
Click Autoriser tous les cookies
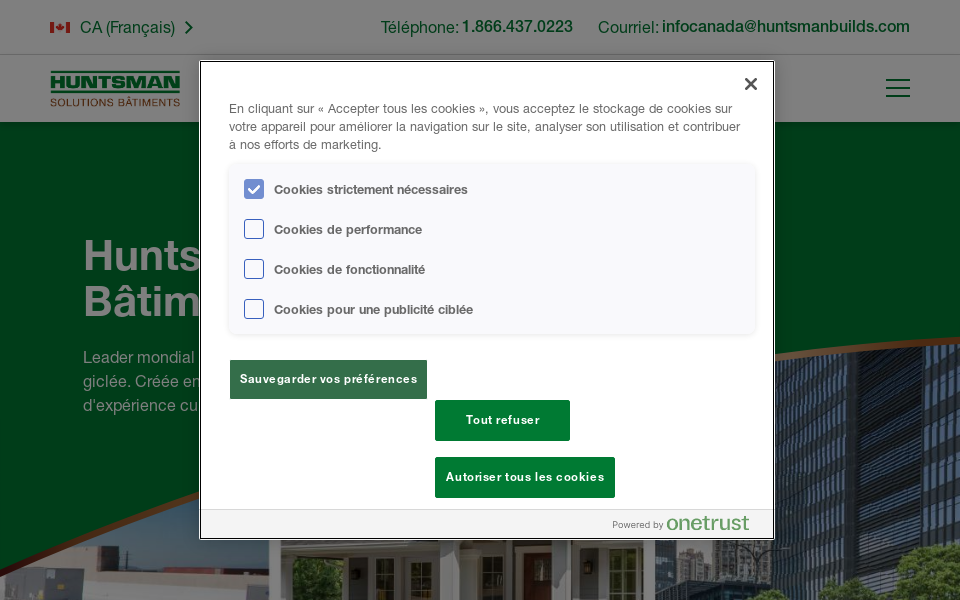coord(524,477)
